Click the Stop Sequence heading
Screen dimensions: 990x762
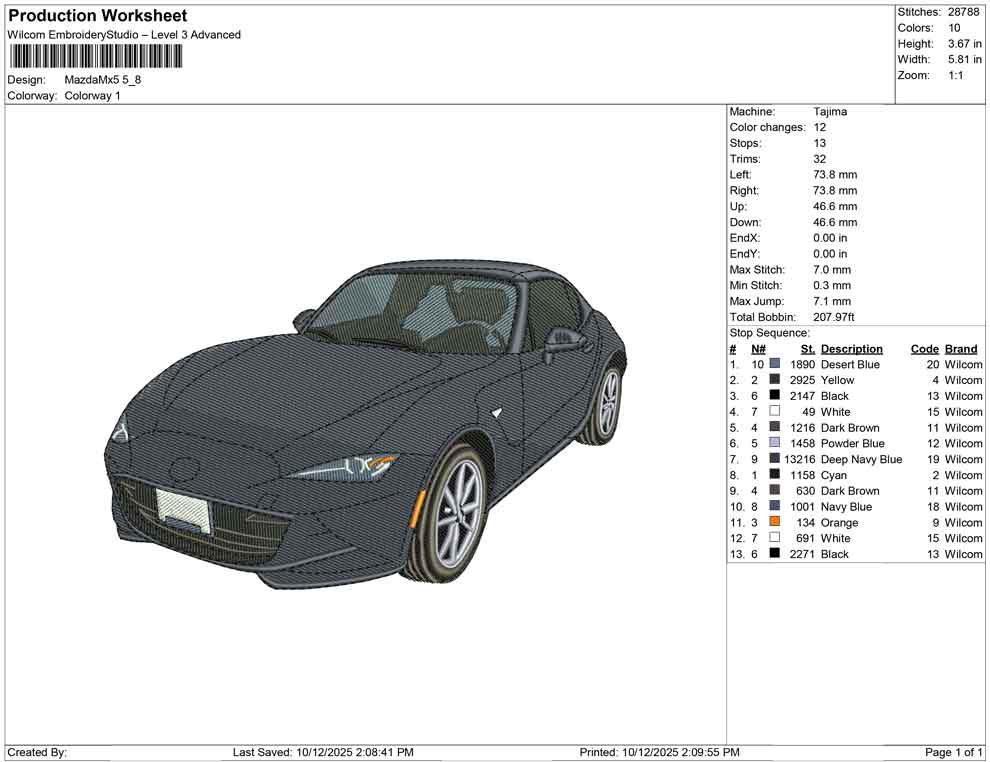(769, 333)
